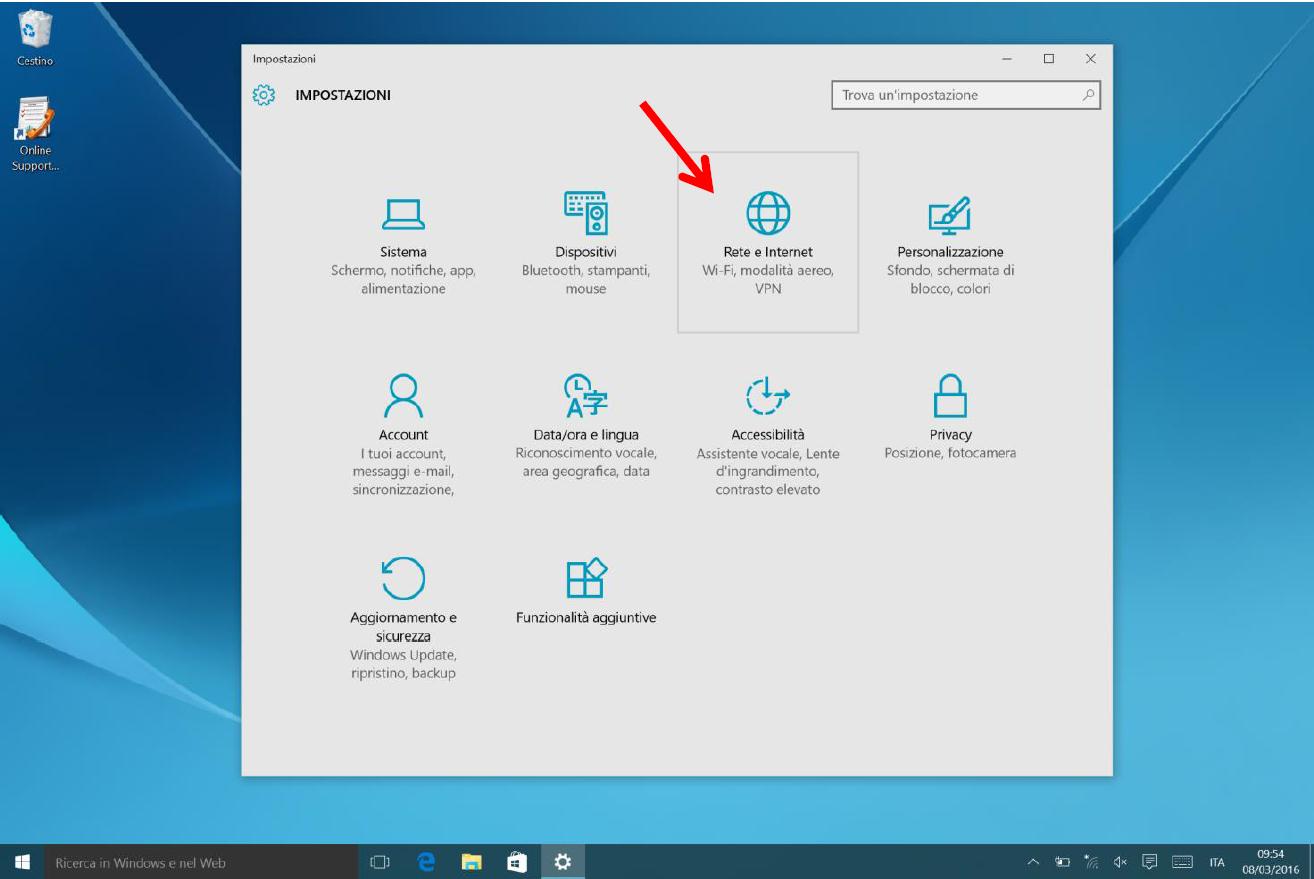Click the Impostazioni gear icon in header
This screenshot has height=879, width=1314.
[x=264, y=95]
